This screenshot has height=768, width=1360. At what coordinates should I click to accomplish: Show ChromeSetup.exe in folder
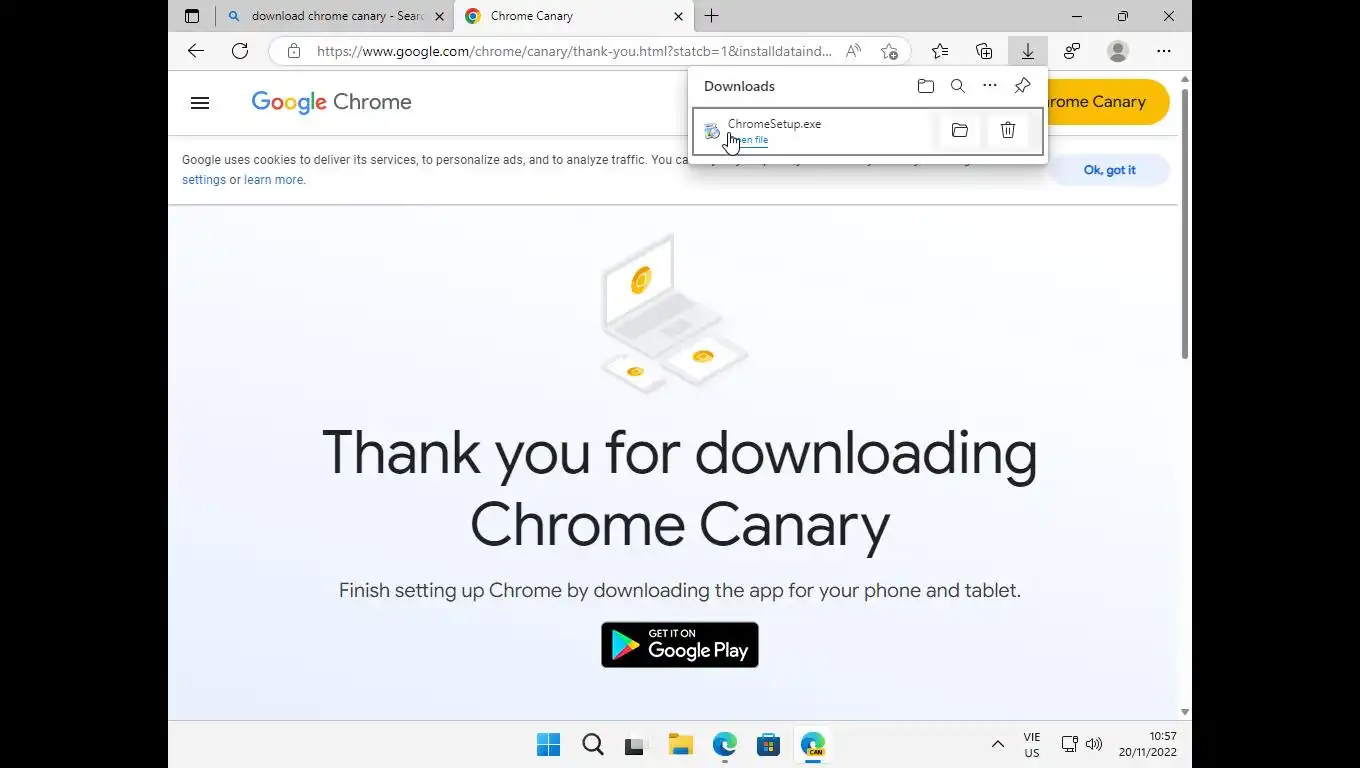tap(960, 130)
